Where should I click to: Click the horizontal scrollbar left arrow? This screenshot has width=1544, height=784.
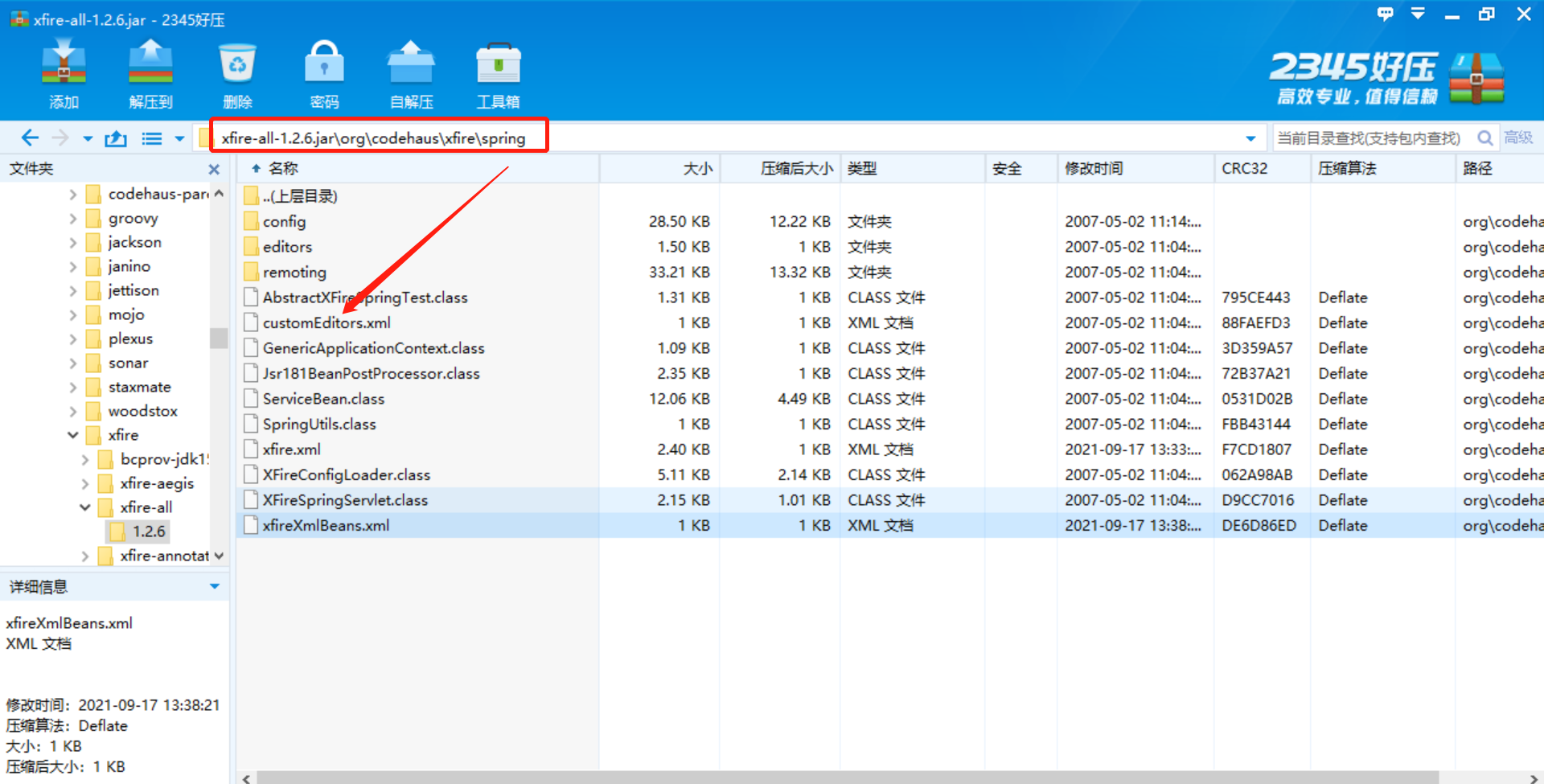coord(246,778)
